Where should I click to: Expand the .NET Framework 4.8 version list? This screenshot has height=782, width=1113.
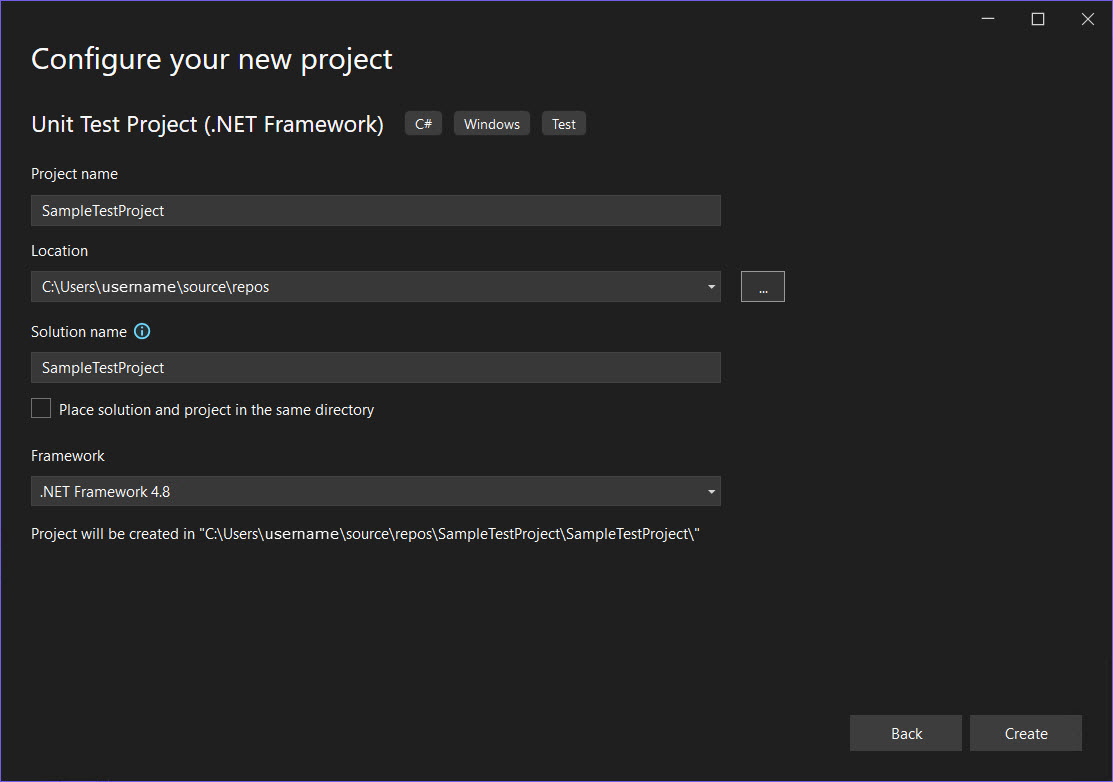(x=711, y=491)
